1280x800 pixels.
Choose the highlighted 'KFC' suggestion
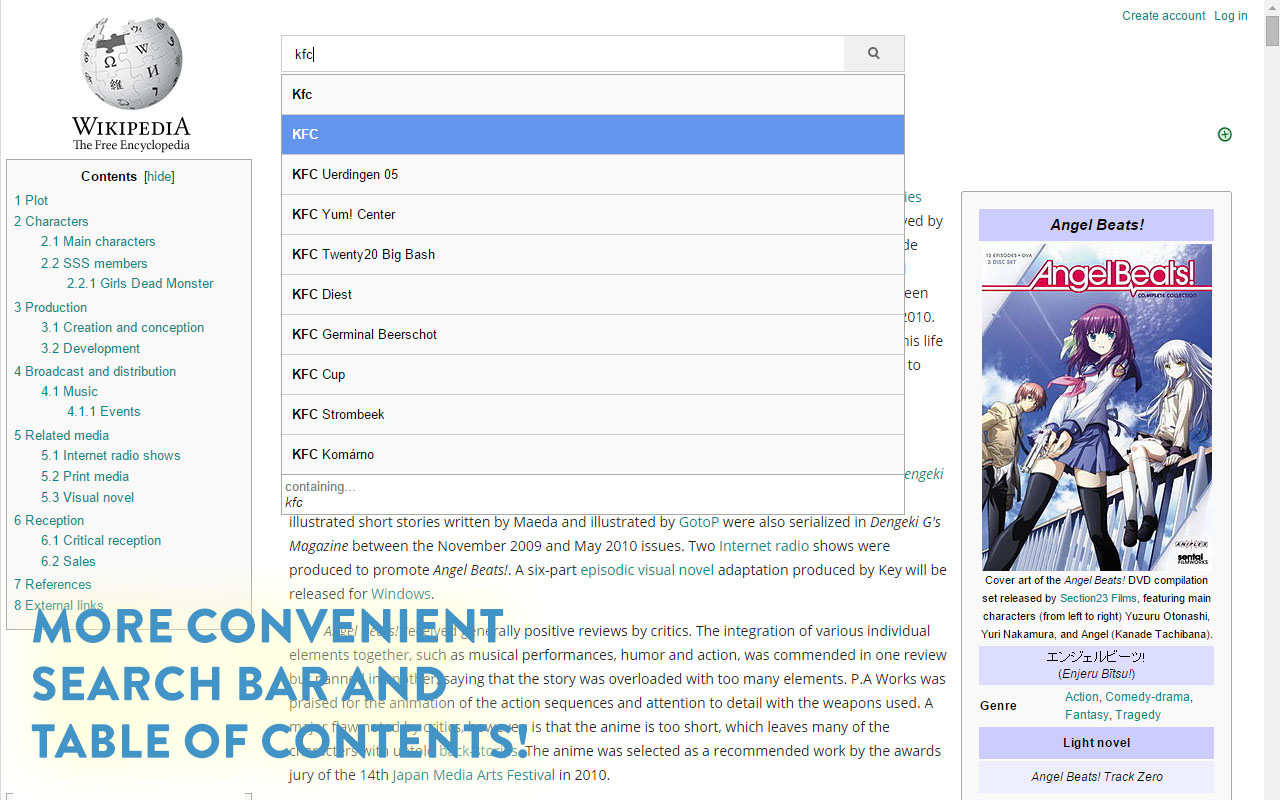(593, 134)
